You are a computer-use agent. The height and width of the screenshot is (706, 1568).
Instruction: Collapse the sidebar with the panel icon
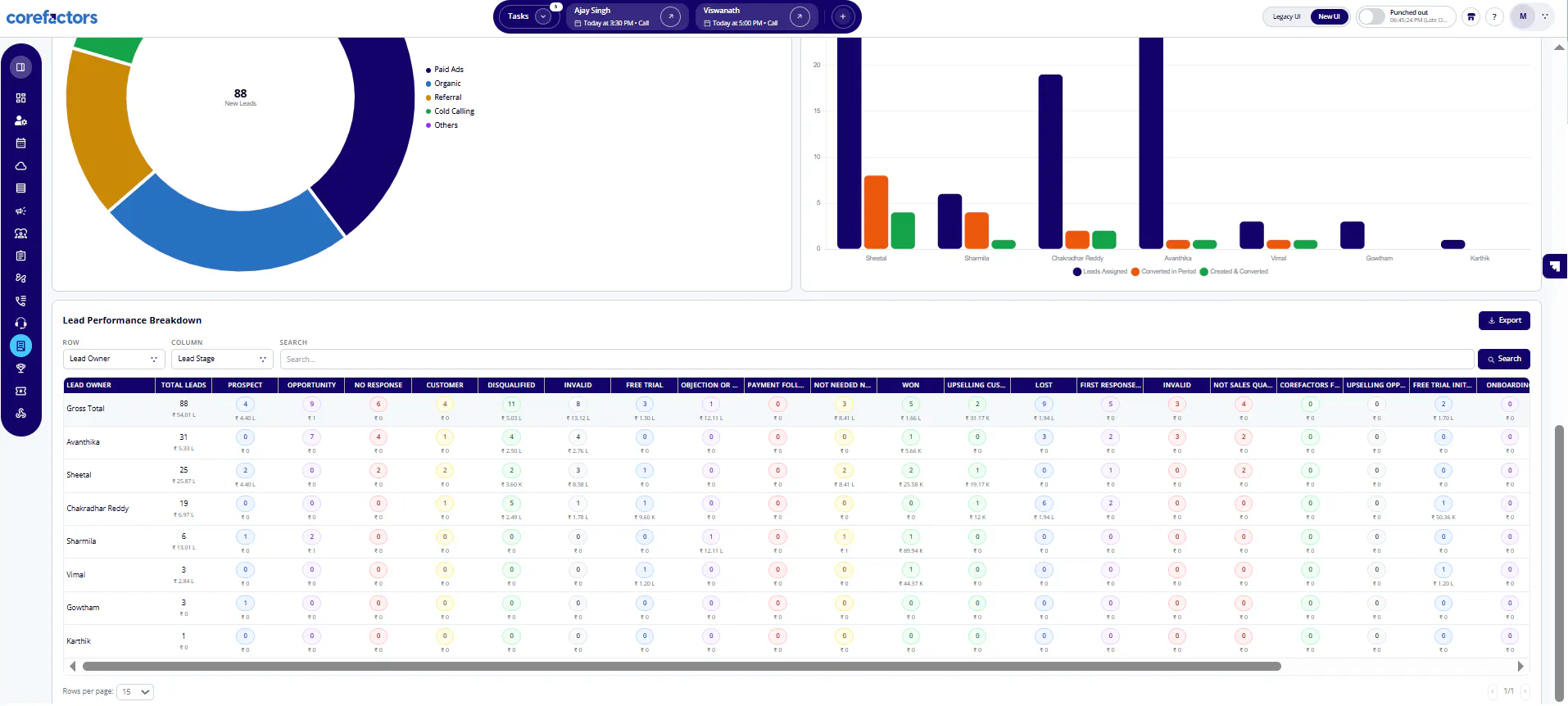click(x=20, y=67)
